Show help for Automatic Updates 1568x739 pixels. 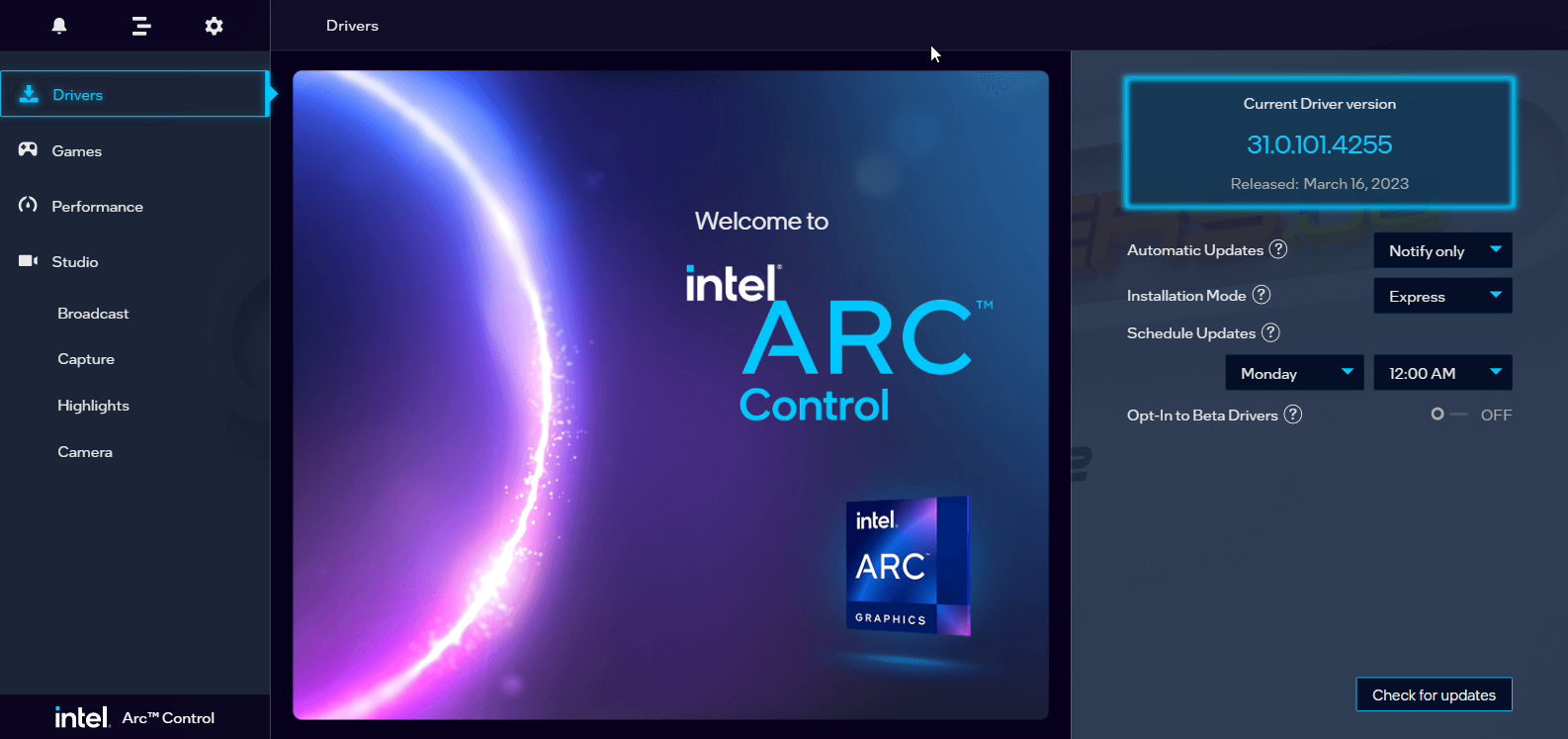1278,249
